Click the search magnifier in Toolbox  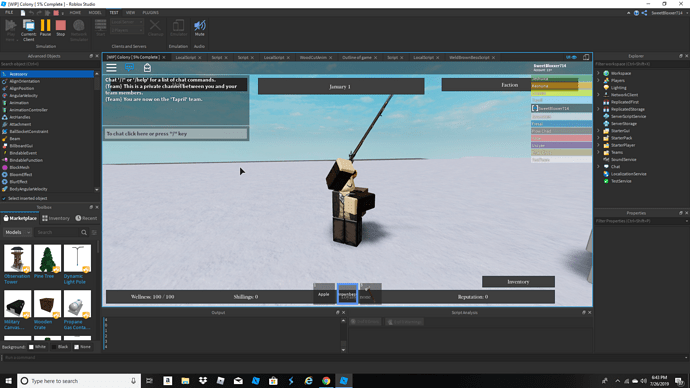click(84, 232)
